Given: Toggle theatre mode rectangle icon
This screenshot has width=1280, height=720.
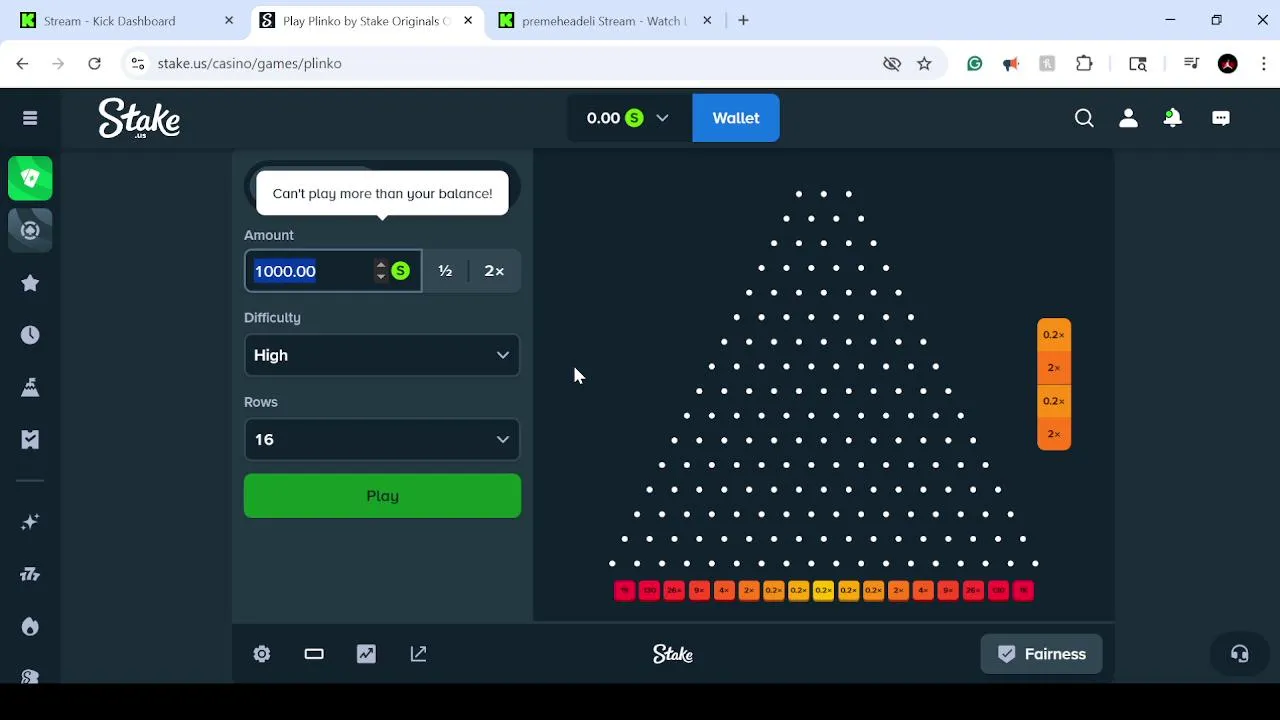Looking at the screenshot, I should (x=314, y=654).
